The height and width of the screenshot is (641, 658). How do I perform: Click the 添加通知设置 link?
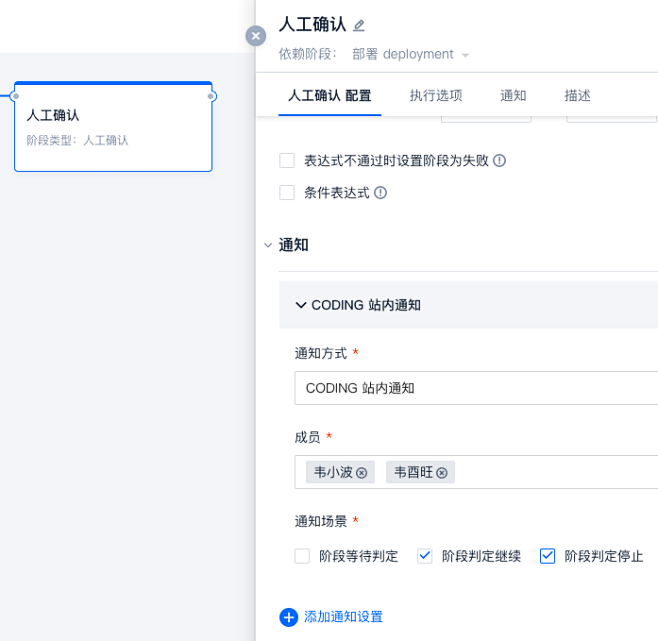343,617
